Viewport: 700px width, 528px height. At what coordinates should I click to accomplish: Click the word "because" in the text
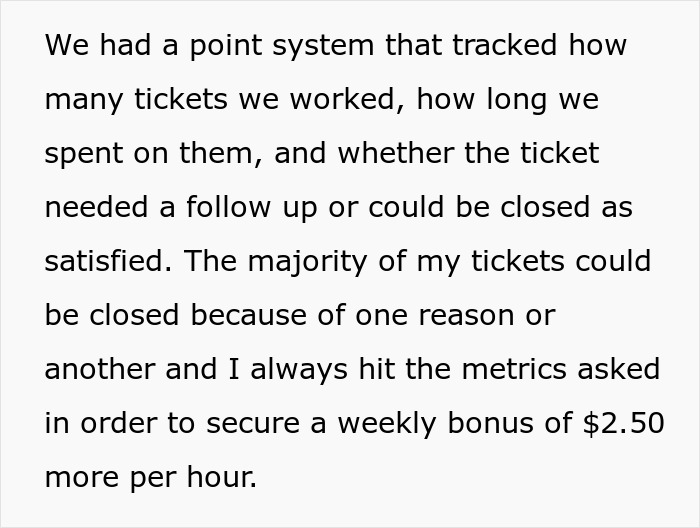[x=249, y=315]
